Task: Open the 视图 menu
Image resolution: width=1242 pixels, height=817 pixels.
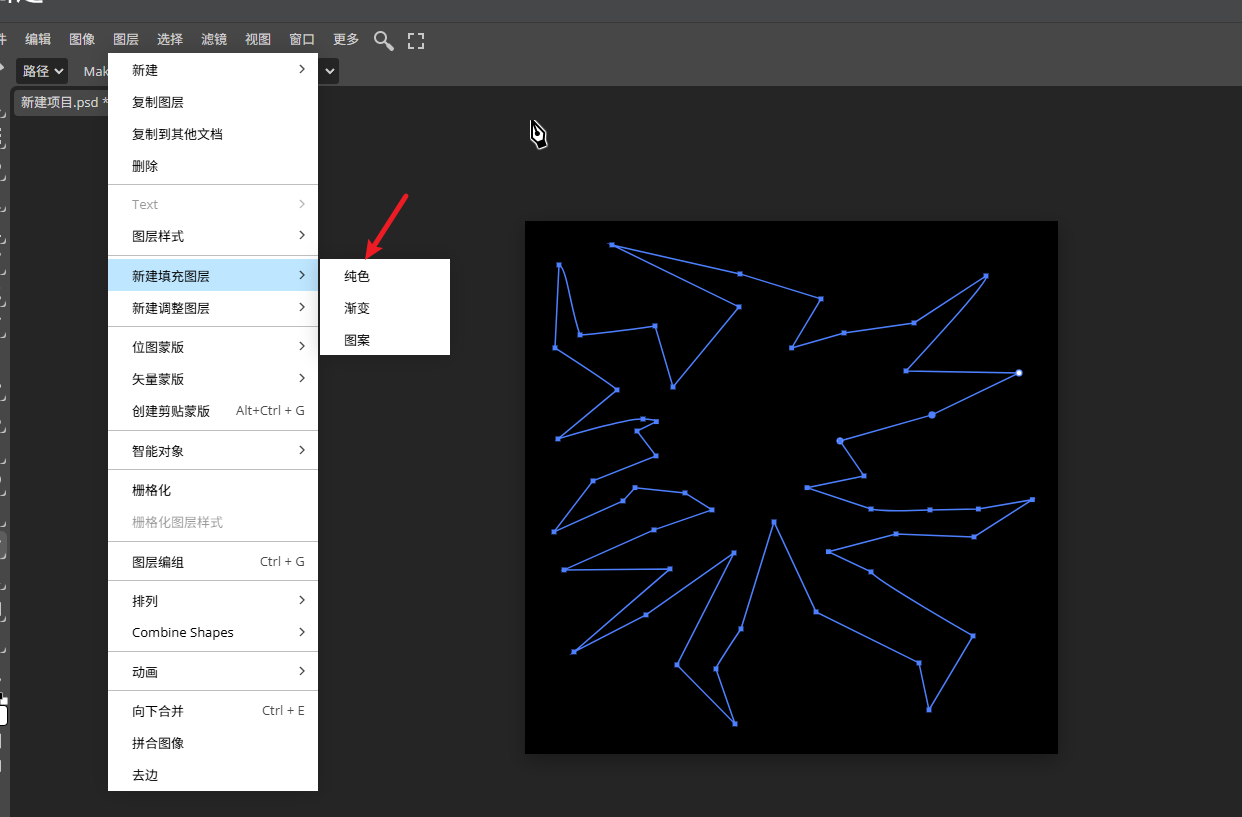Action: click(258, 39)
